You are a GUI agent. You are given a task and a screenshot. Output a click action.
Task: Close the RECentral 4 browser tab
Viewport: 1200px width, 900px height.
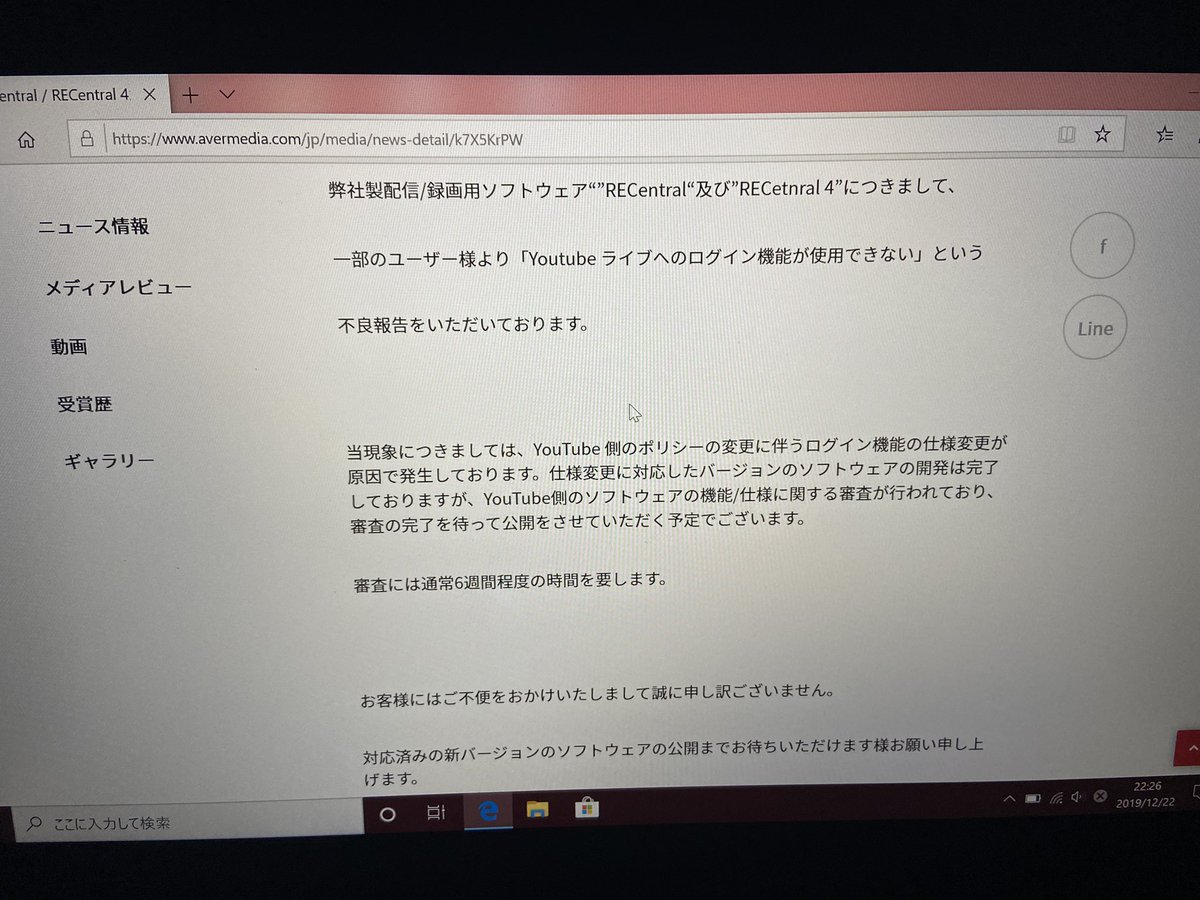[149, 95]
